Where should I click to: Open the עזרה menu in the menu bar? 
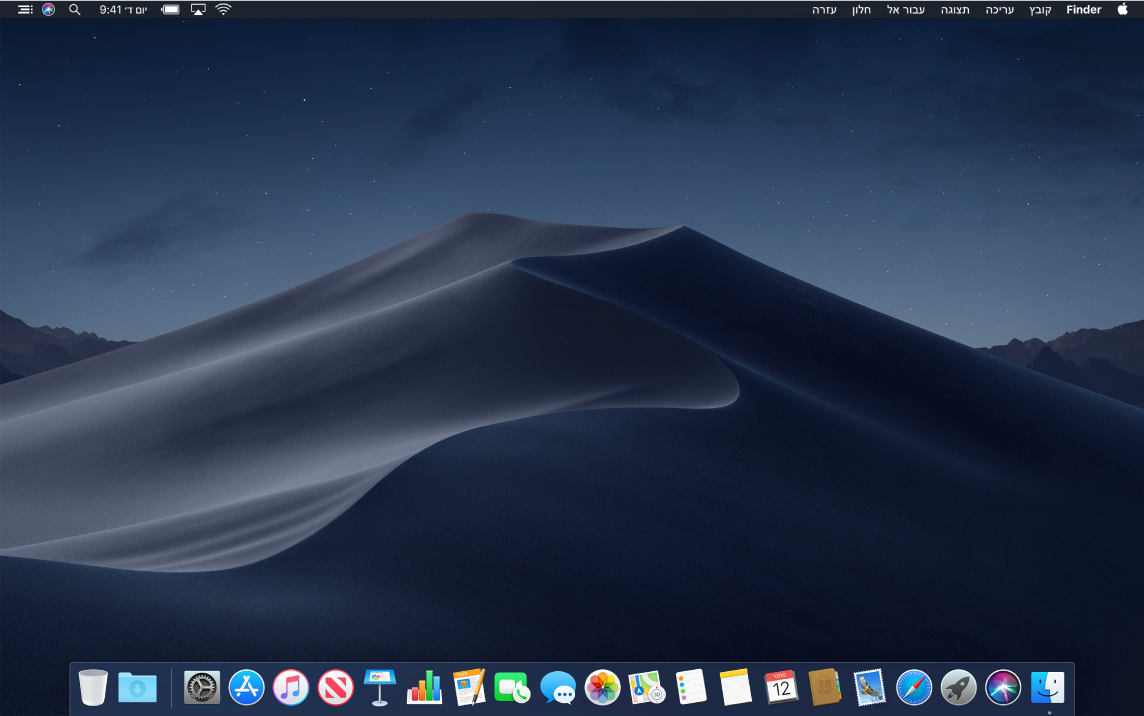(x=824, y=9)
